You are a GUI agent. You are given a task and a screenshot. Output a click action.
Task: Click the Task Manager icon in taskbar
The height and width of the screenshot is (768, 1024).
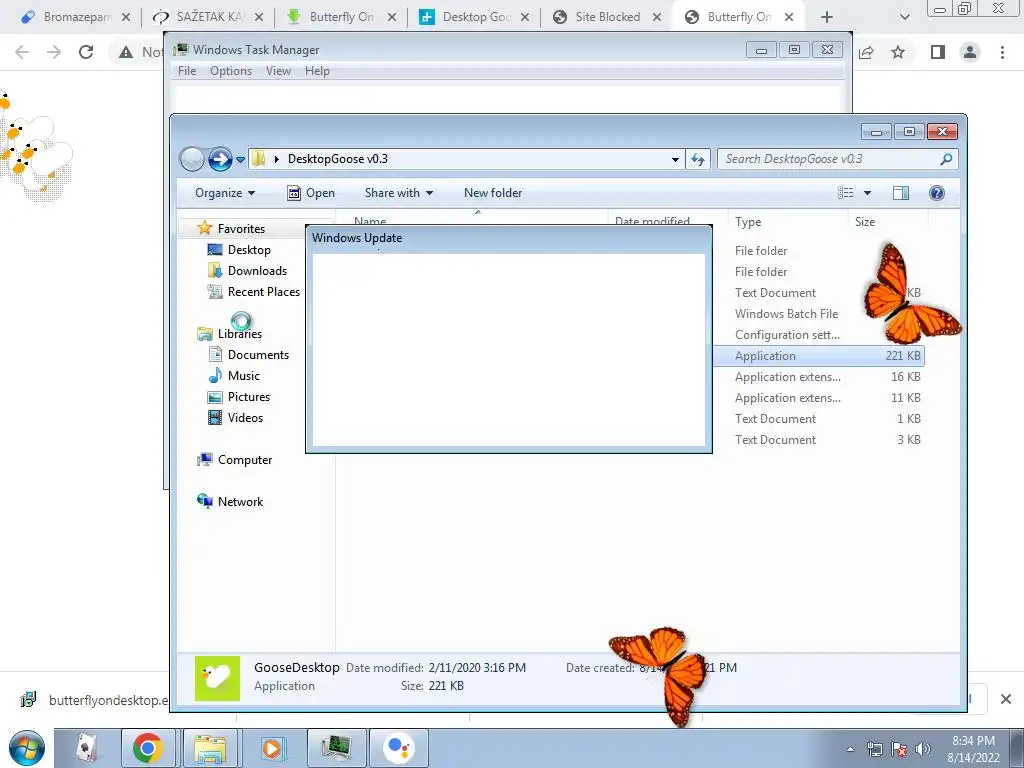(x=336, y=748)
